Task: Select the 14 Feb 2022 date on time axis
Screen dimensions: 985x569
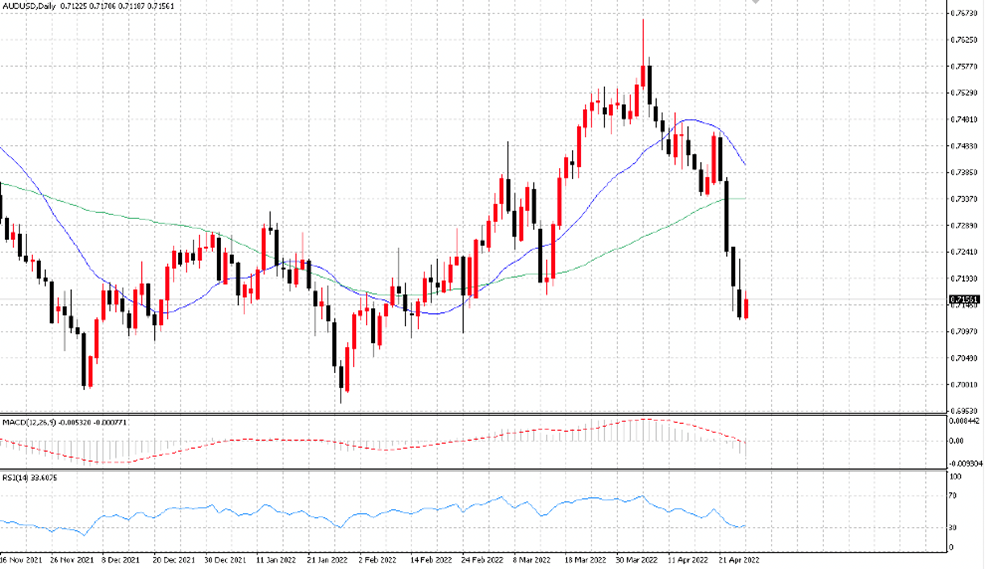Action: (x=430, y=560)
